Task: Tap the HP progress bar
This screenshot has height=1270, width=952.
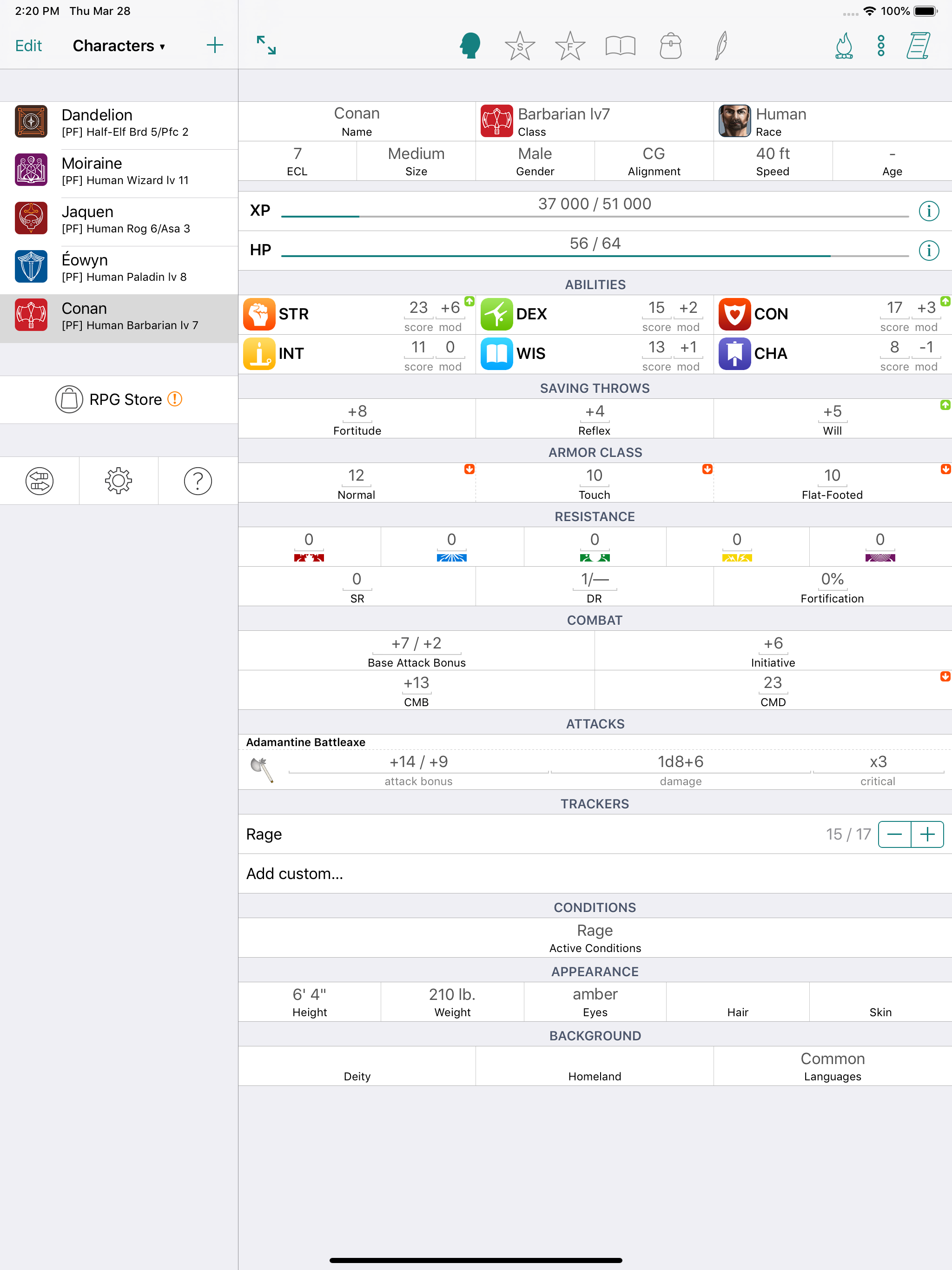Action: 595,256
